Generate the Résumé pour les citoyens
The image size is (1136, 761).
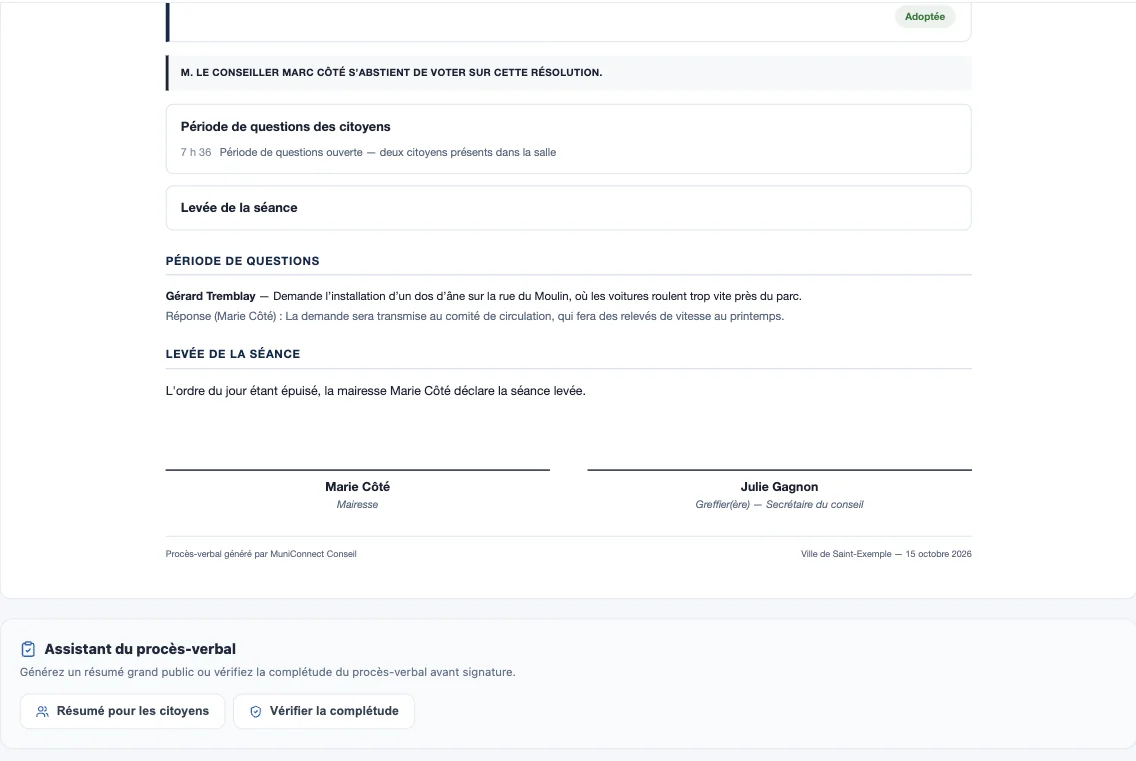[122, 711]
